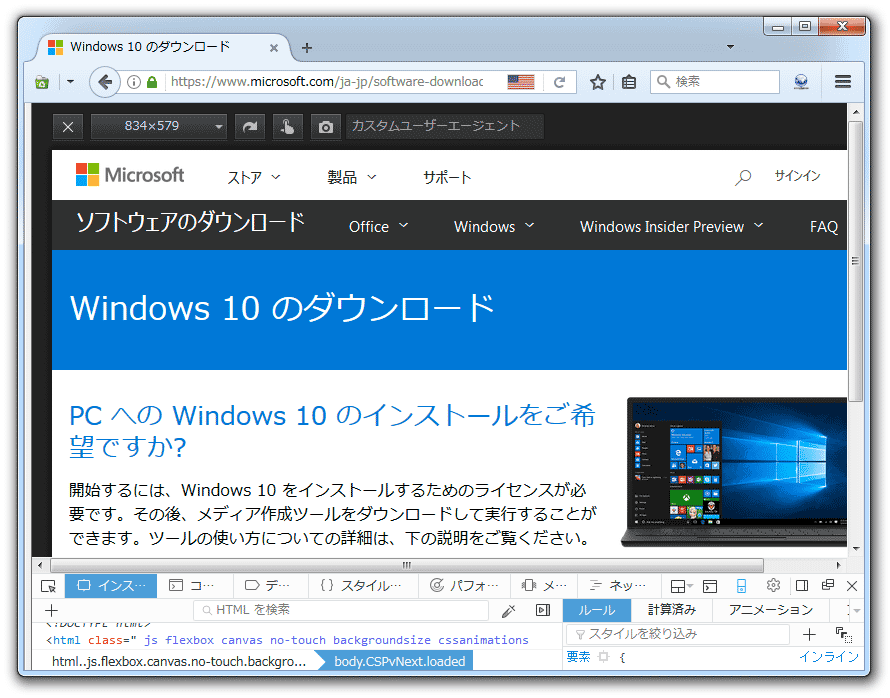Expand the Windows menu
The image size is (890, 698).
pos(494,226)
